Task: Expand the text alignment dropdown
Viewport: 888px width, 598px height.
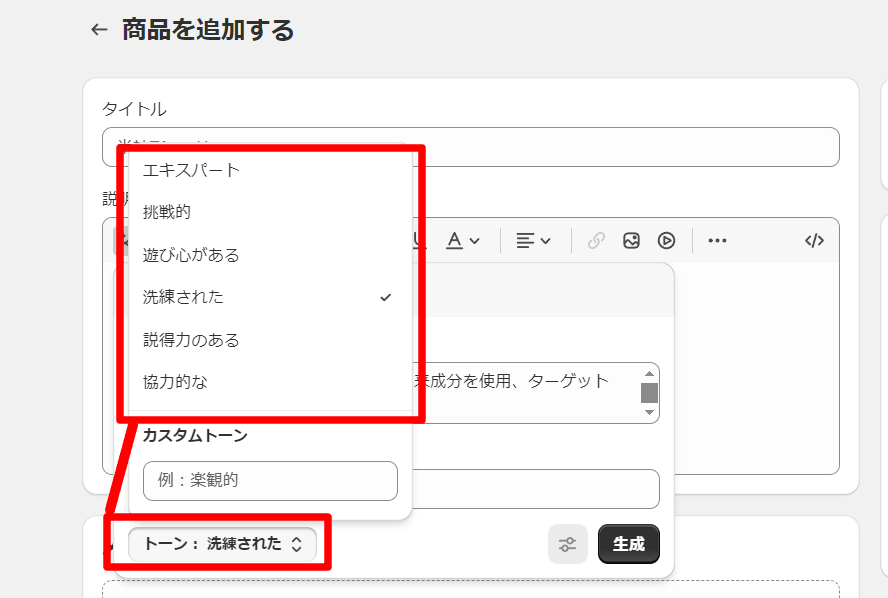Action: 533,240
